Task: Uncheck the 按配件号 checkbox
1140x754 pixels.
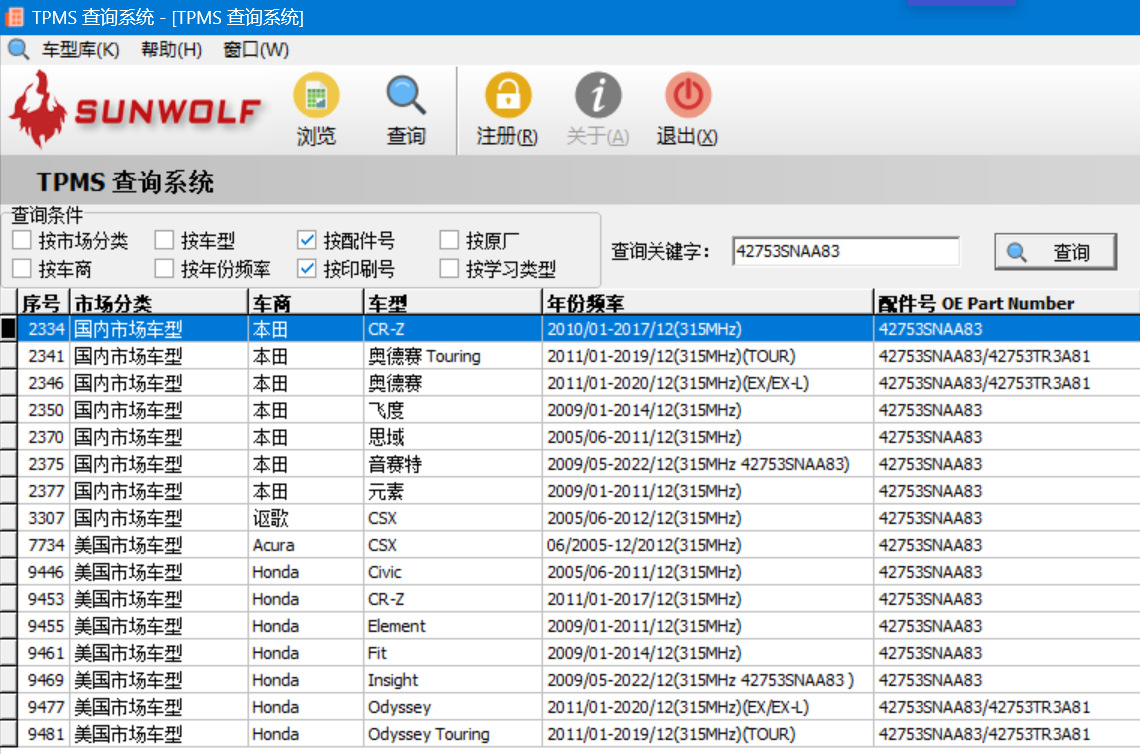Action: click(x=307, y=240)
